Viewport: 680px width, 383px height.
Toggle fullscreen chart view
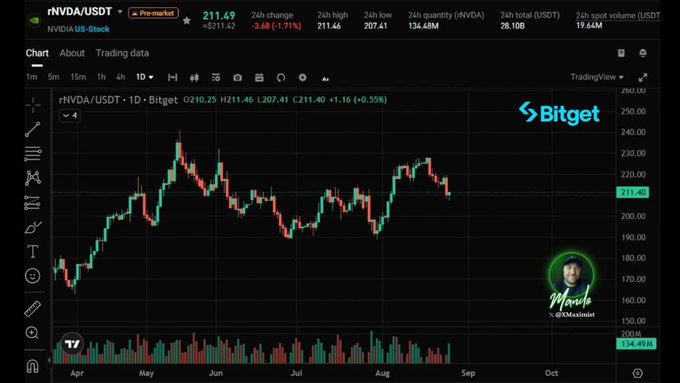(x=643, y=78)
